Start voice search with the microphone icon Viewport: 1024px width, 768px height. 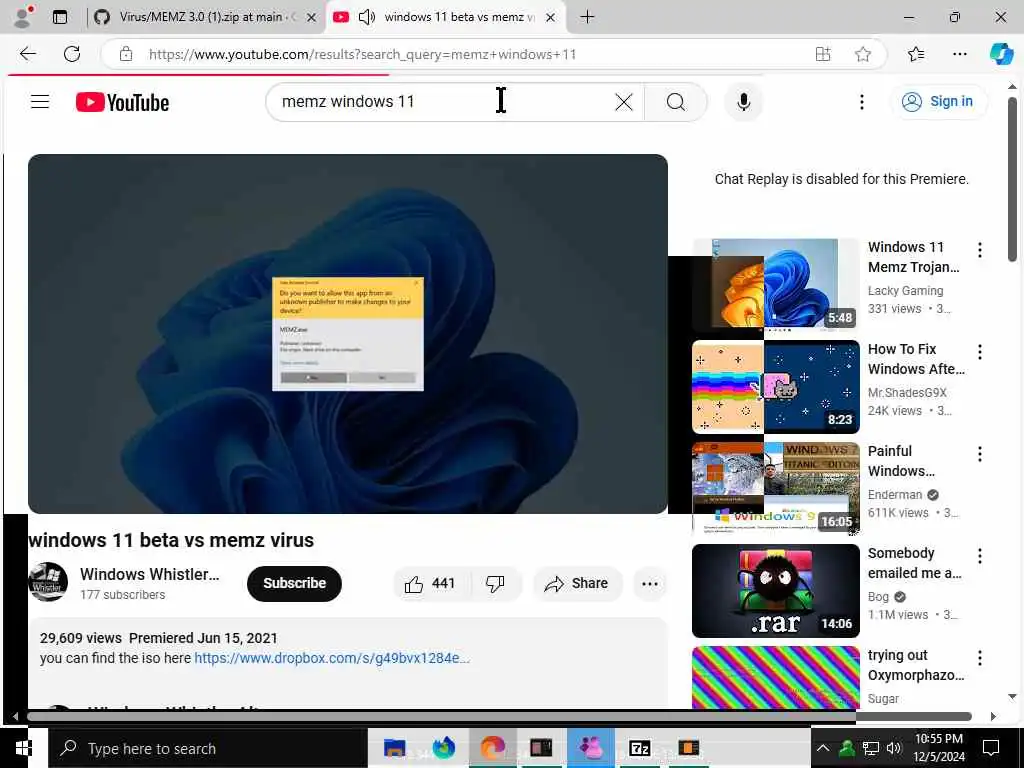[x=743, y=102]
